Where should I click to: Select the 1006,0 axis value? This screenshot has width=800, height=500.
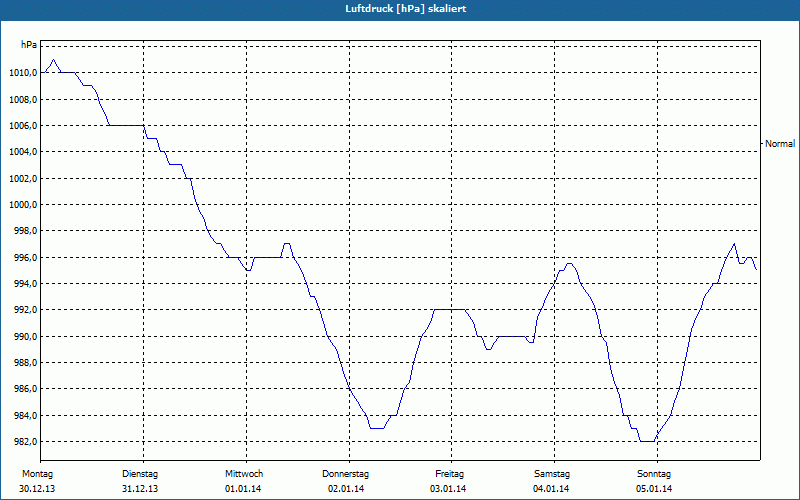point(23,126)
